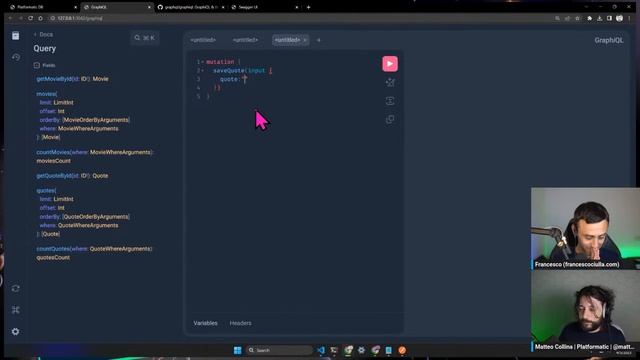This screenshot has height=360, width=640.
Task: Open the browser profile avatar
Action: [x=619, y=18]
